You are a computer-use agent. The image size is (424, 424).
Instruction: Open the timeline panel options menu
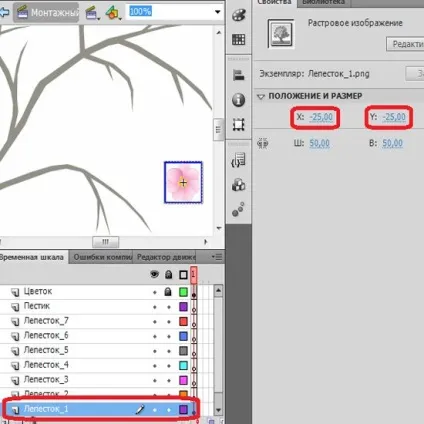point(217,257)
